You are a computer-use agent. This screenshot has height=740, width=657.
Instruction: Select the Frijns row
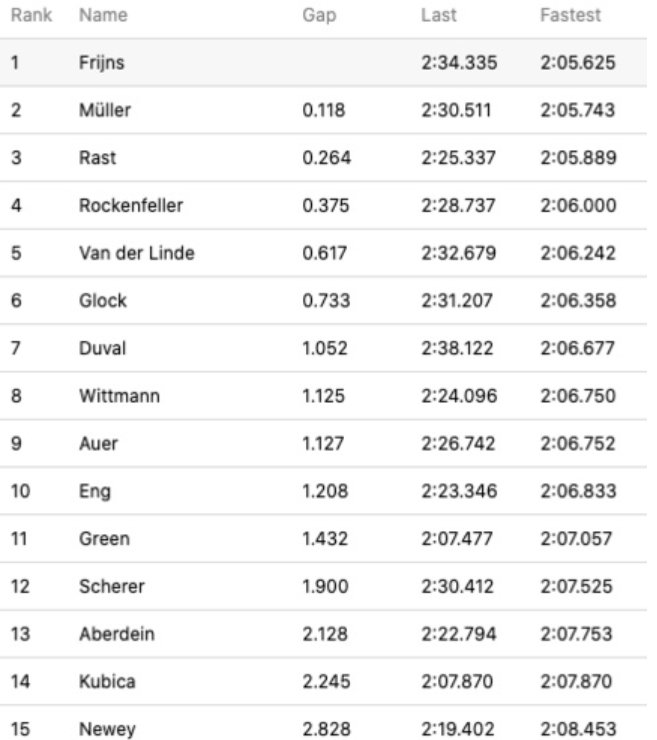pos(323,62)
